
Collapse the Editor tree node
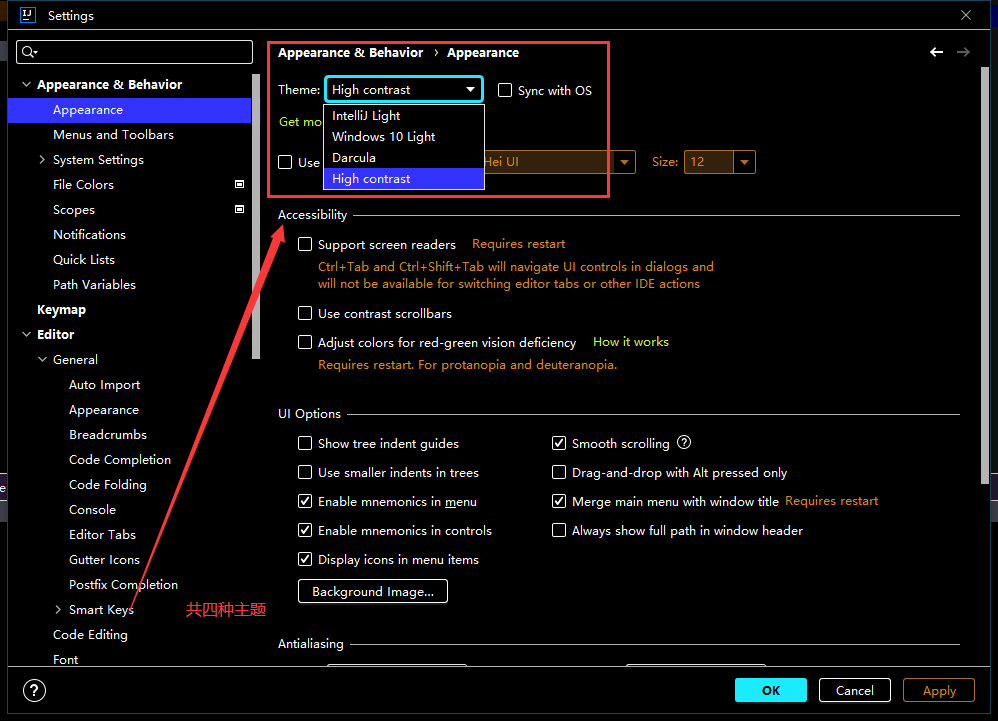point(26,334)
